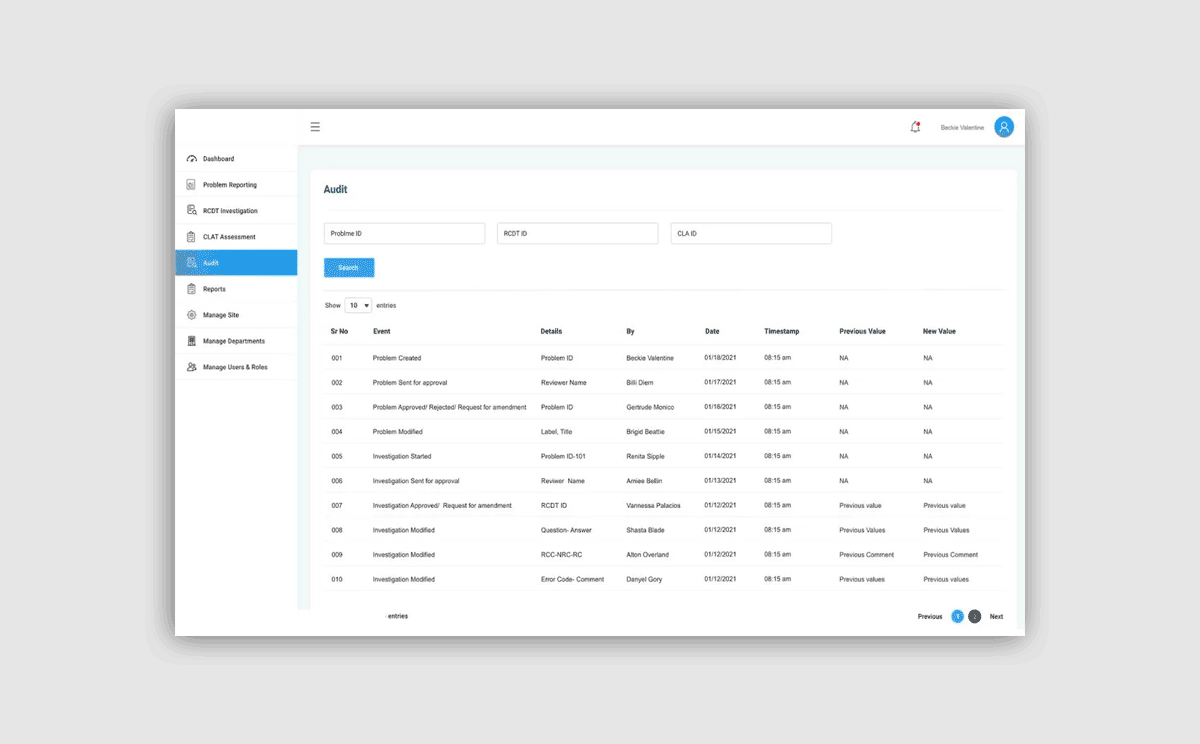The height and width of the screenshot is (744, 1200).
Task: Sort by New Value column header
Action: 940,331
